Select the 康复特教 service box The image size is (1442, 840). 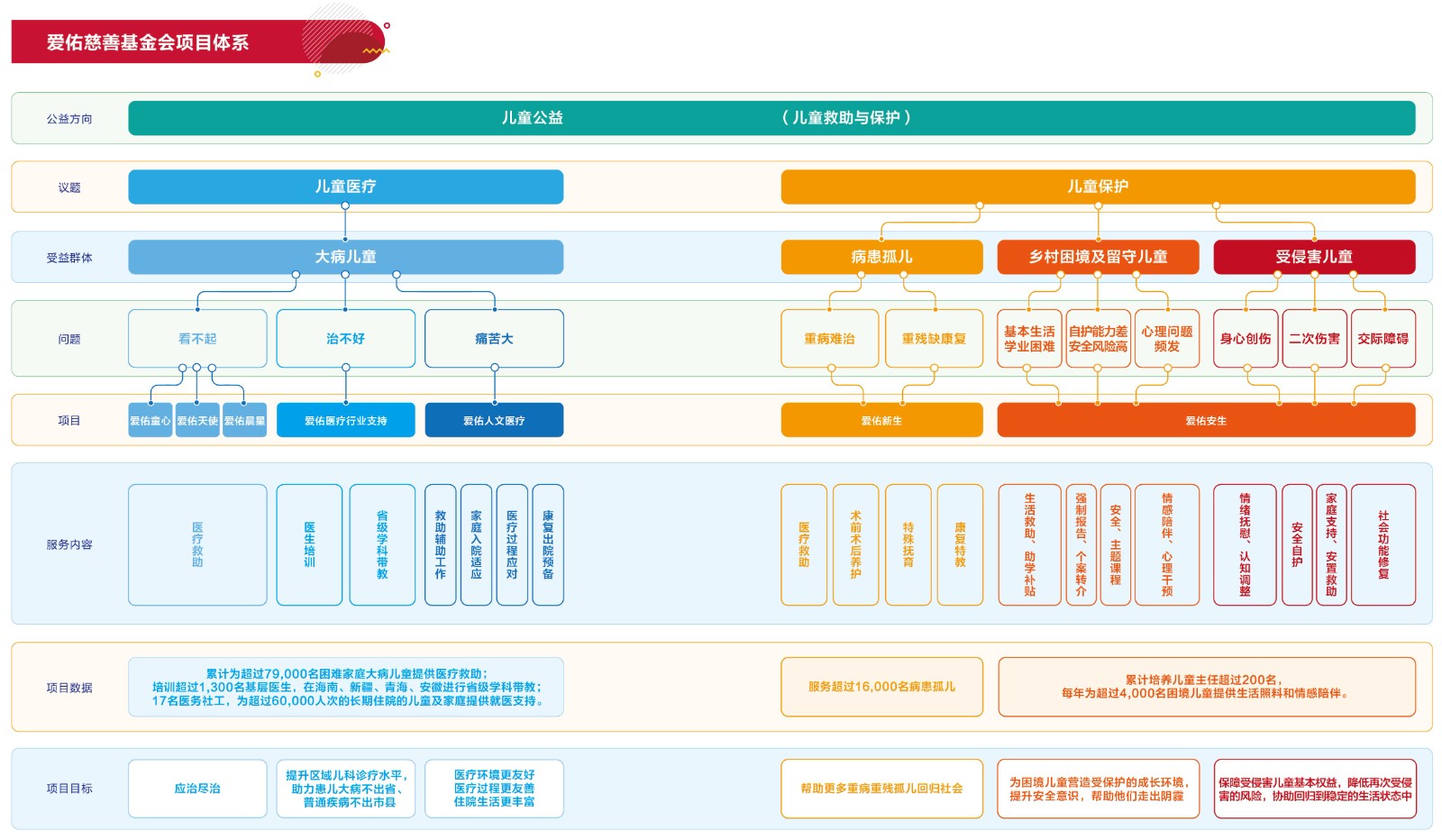click(x=960, y=544)
